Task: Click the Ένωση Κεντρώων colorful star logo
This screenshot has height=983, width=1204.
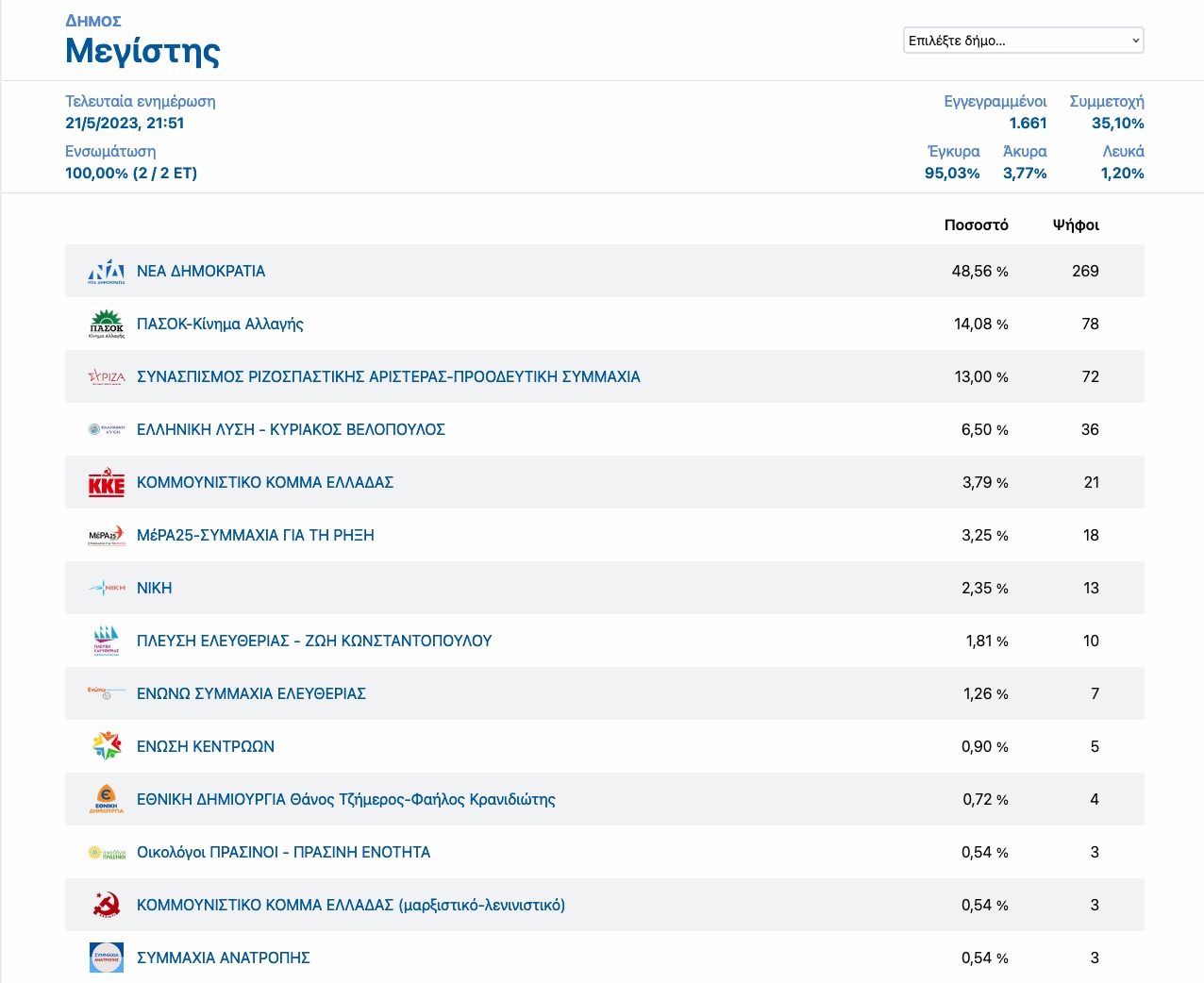Action: pyautogui.click(x=107, y=746)
